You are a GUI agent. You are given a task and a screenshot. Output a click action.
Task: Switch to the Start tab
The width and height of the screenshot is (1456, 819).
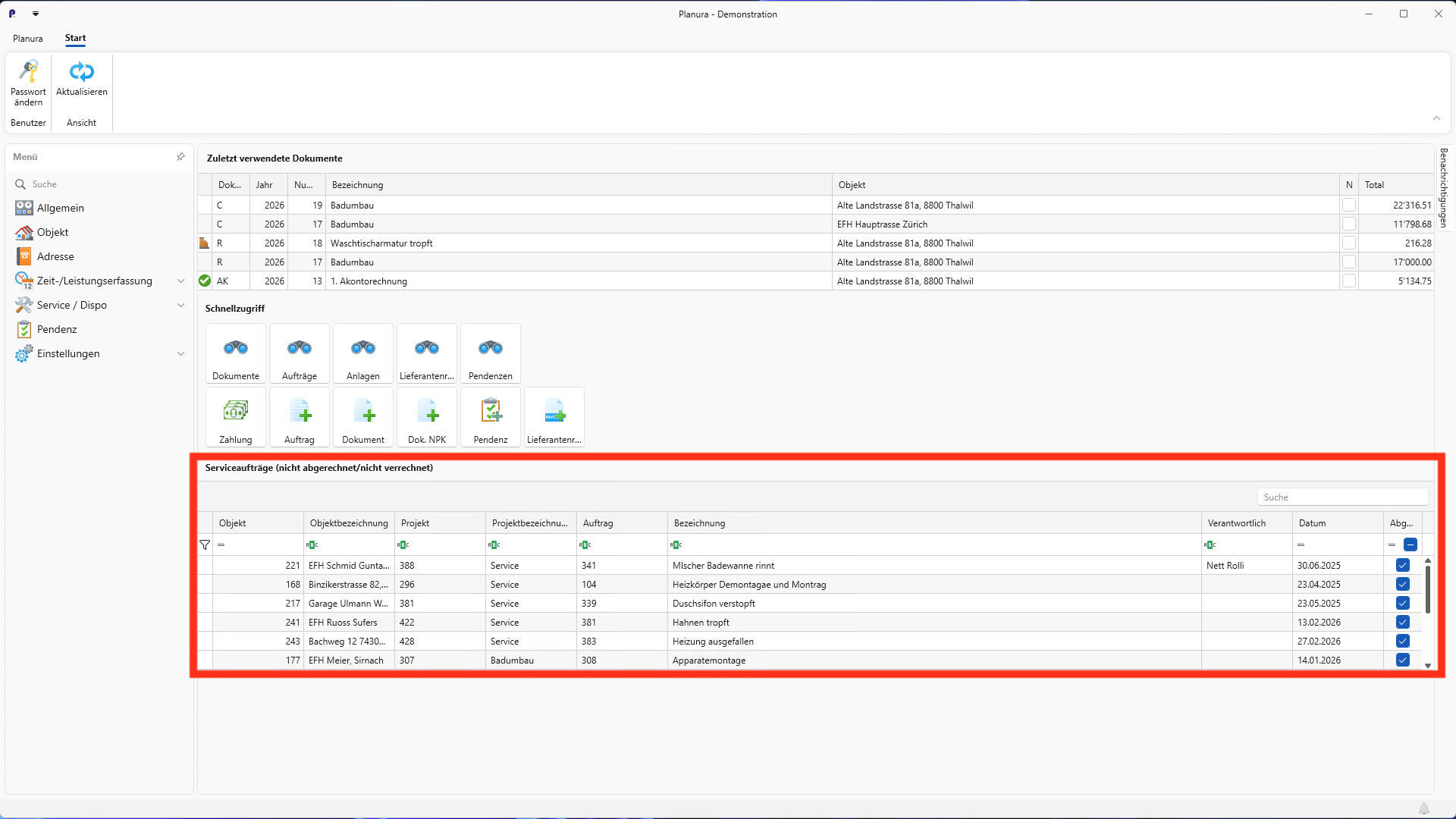click(x=75, y=38)
